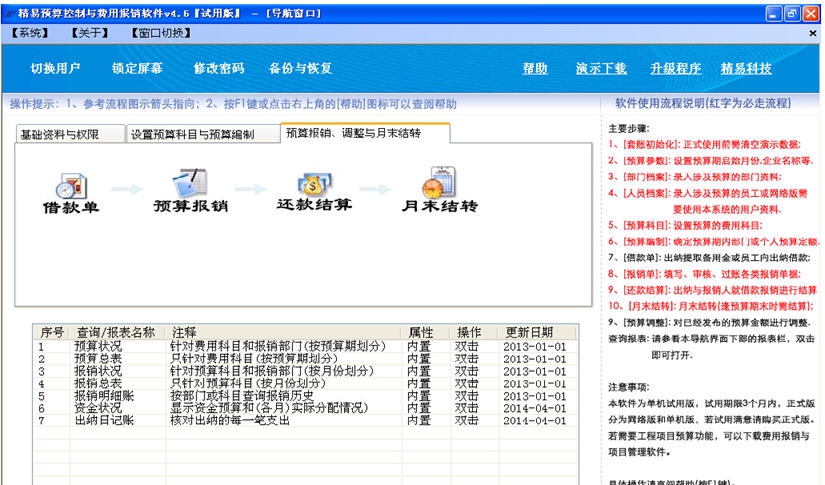825x485 pixels.
Task: Open the 还款结算 repayment settlement icon
Action: click(x=314, y=191)
